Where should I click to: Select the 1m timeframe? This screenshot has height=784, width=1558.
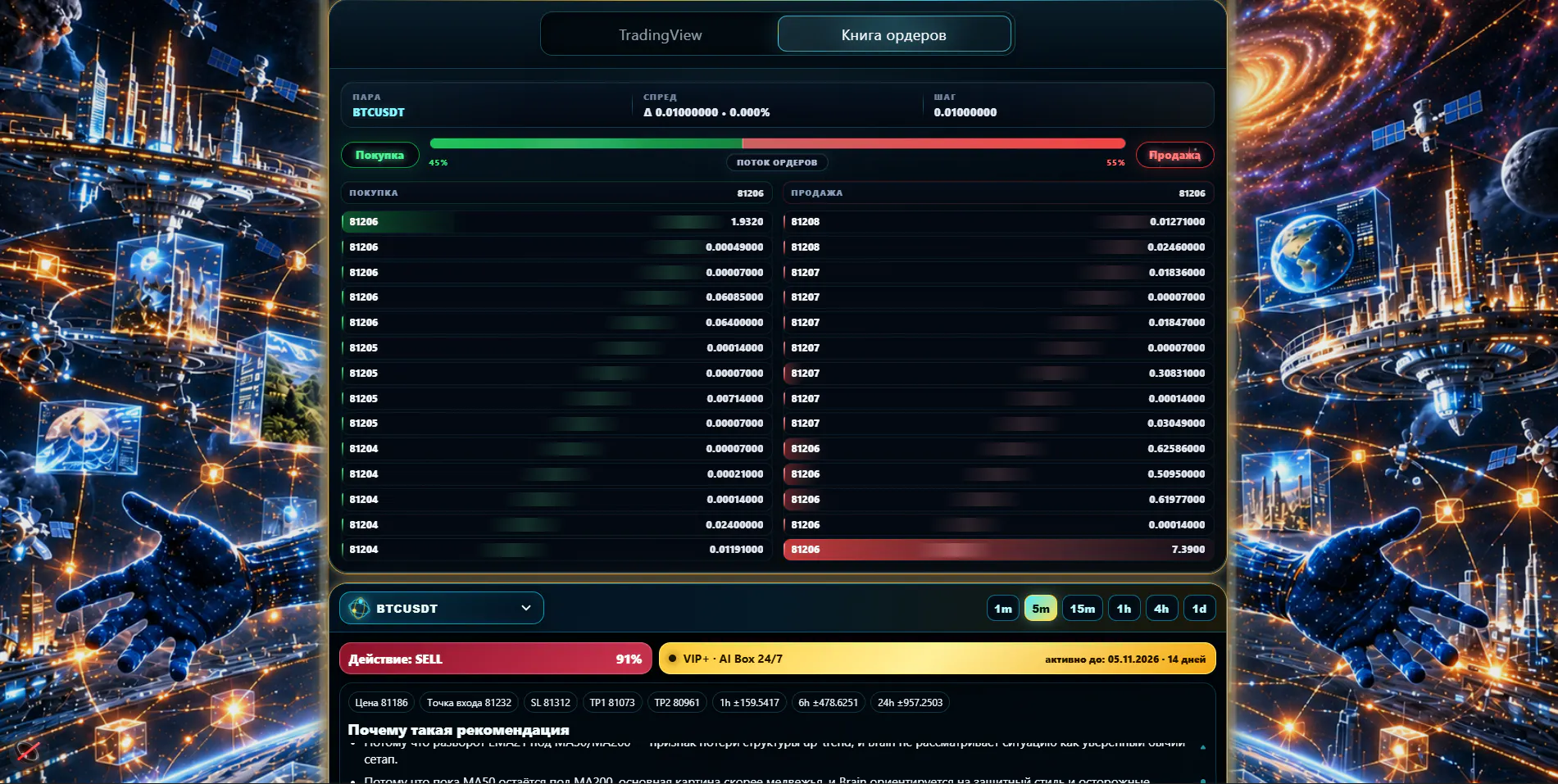(x=1003, y=608)
